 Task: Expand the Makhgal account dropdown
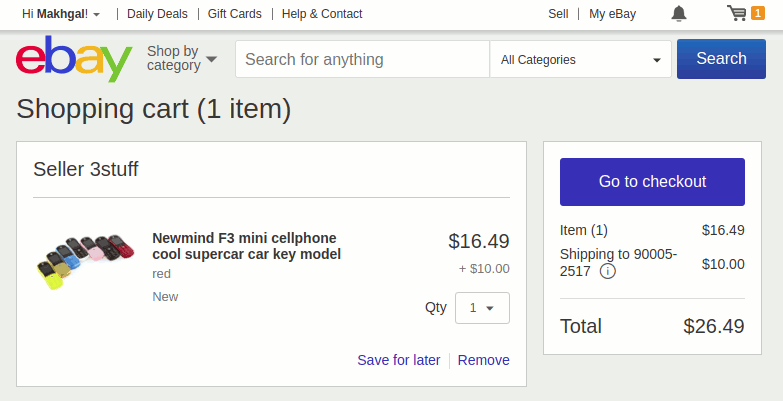coord(61,14)
